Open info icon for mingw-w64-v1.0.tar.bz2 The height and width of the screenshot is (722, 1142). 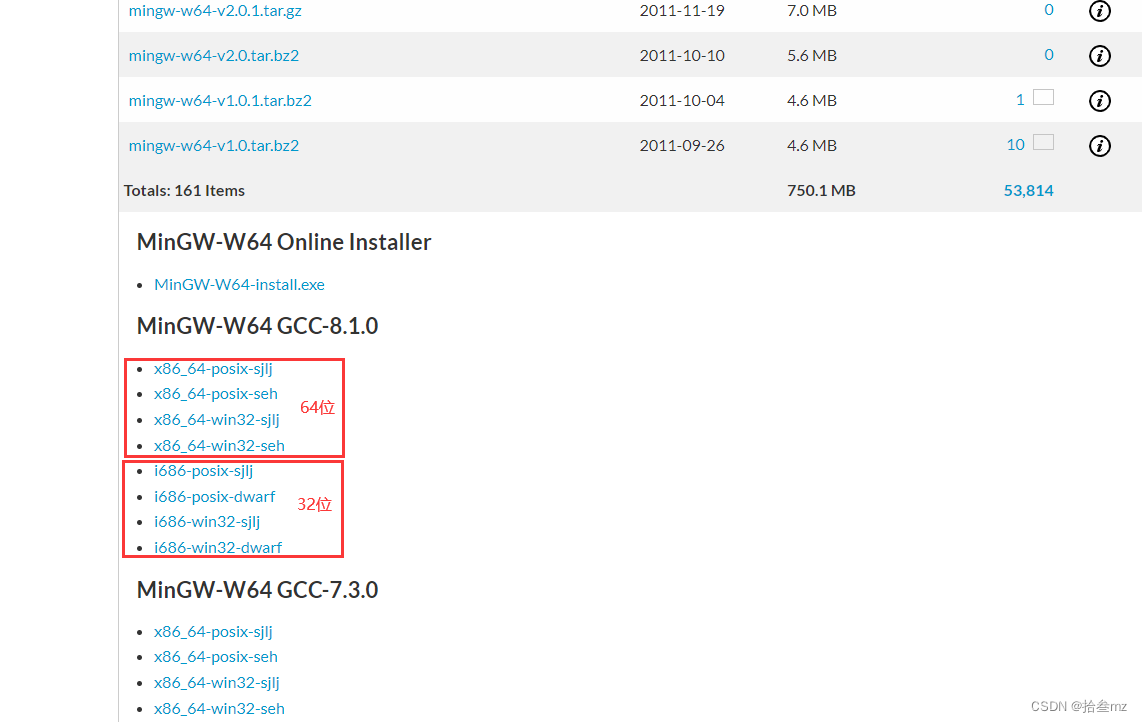click(x=1099, y=146)
